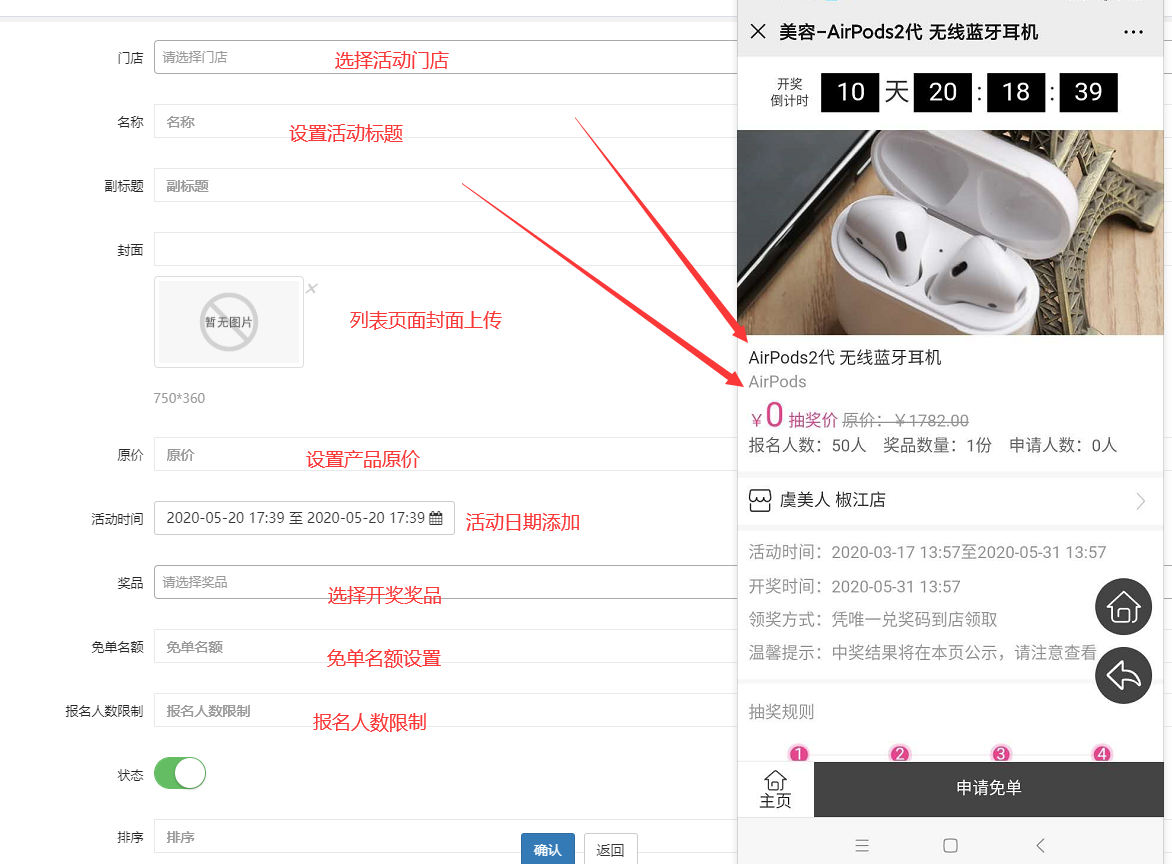Image resolution: width=1172 pixels, height=864 pixels.
Task: Click the 报名人数：50人 text
Action: (807, 445)
